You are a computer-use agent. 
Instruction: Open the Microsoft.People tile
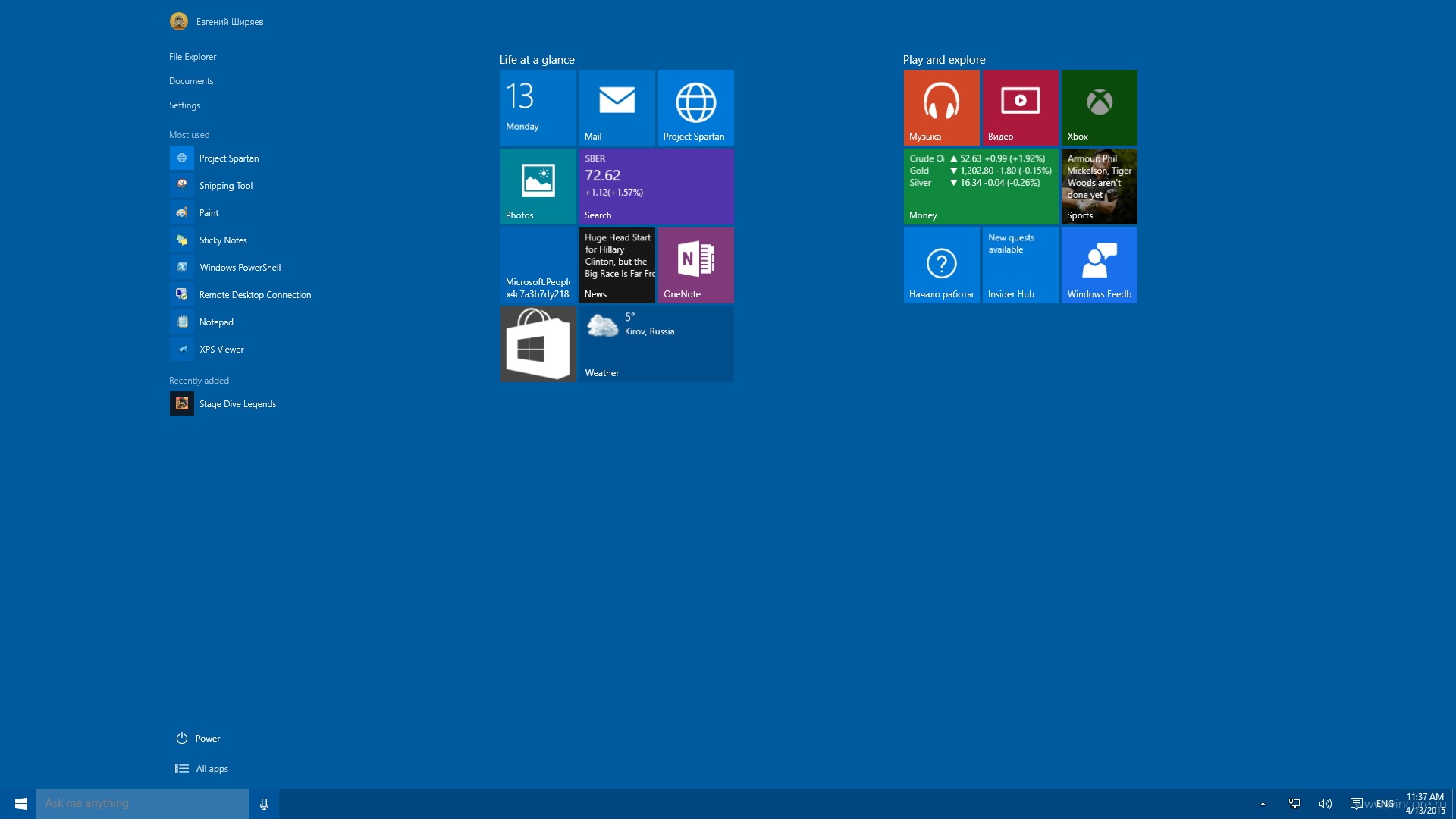[x=538, y=265]
